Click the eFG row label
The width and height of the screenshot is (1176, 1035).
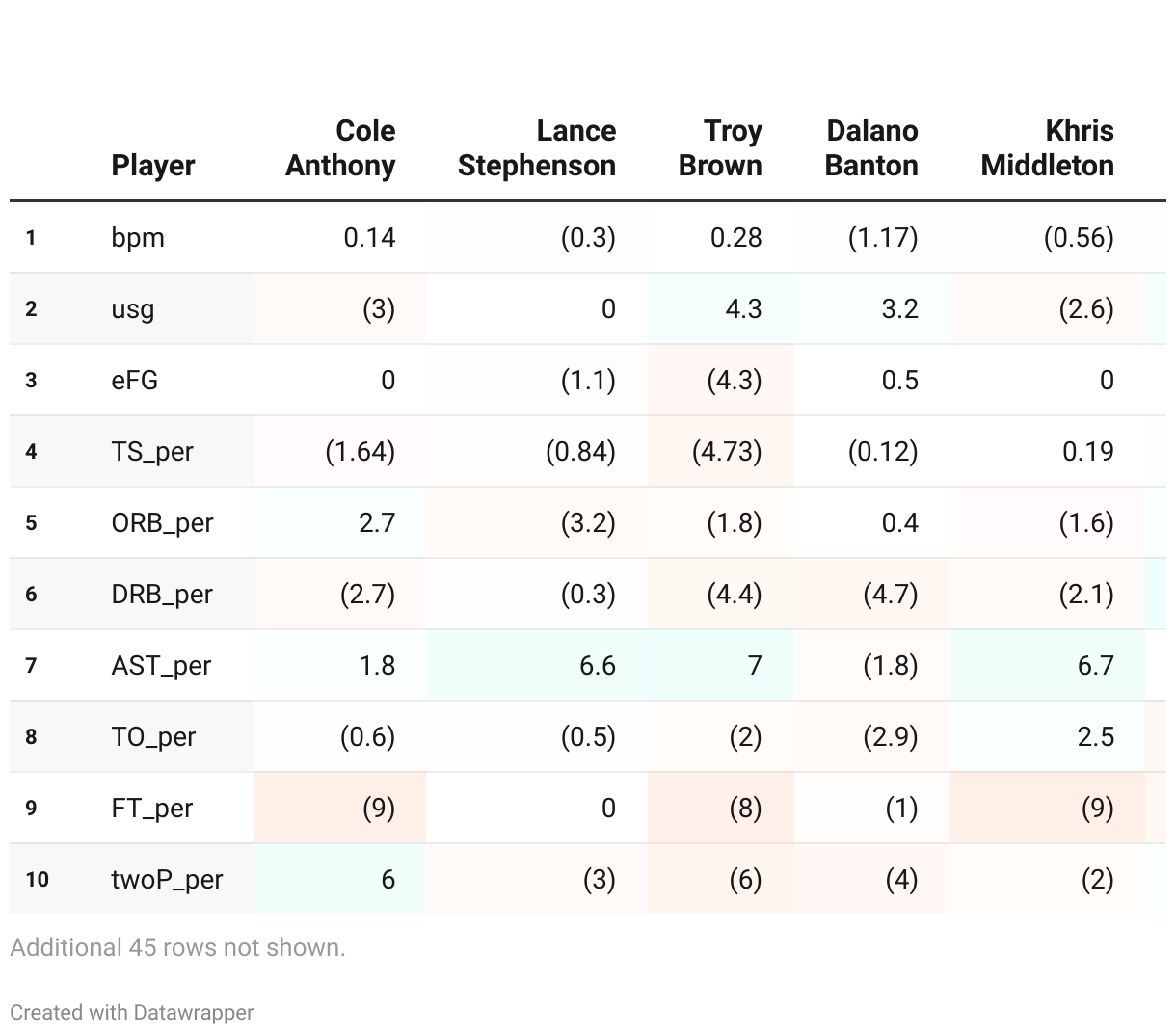(x=135, y=380)
